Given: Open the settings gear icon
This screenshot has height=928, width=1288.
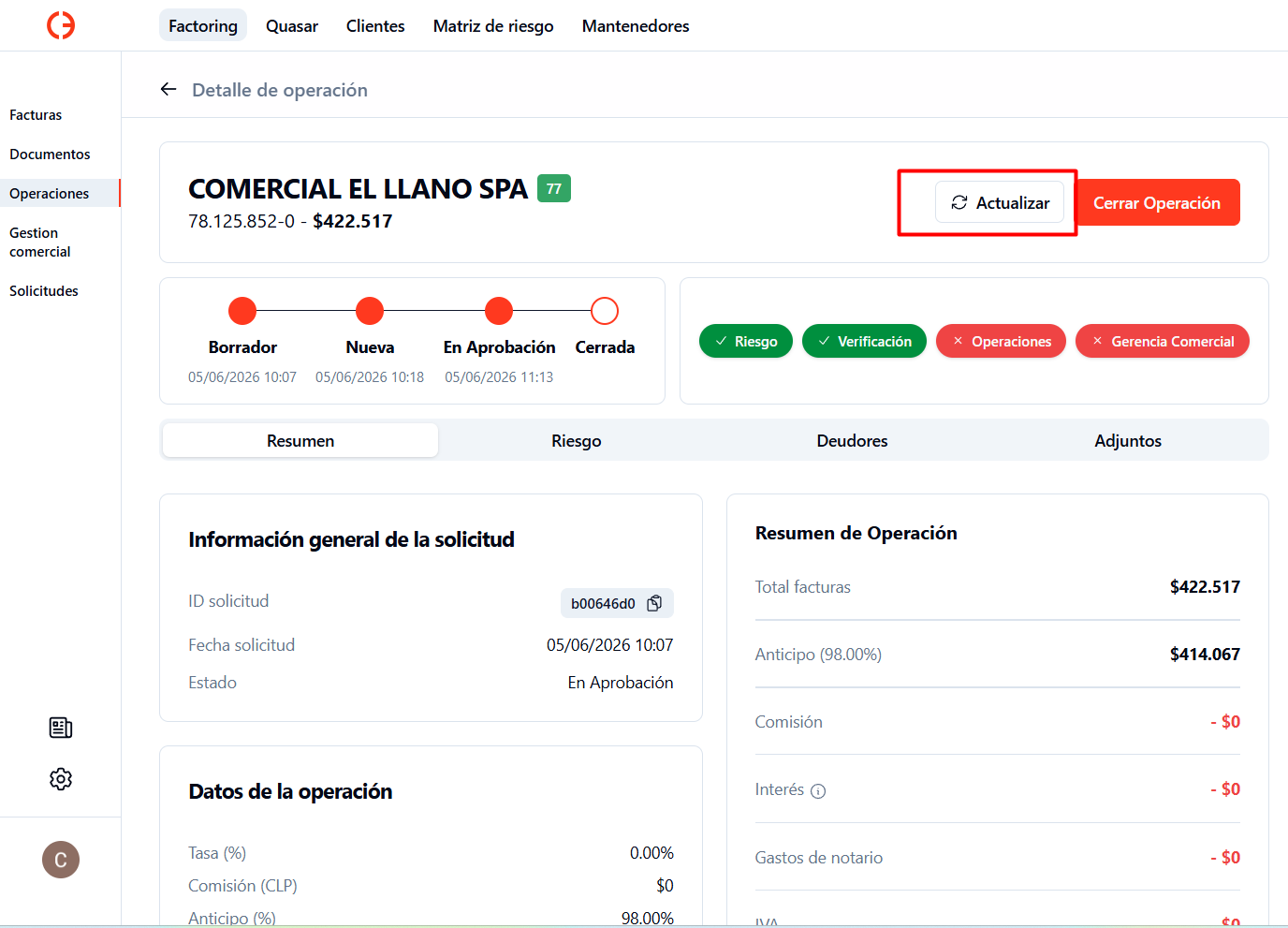Looking at the screenshot, I should [61, 779].
